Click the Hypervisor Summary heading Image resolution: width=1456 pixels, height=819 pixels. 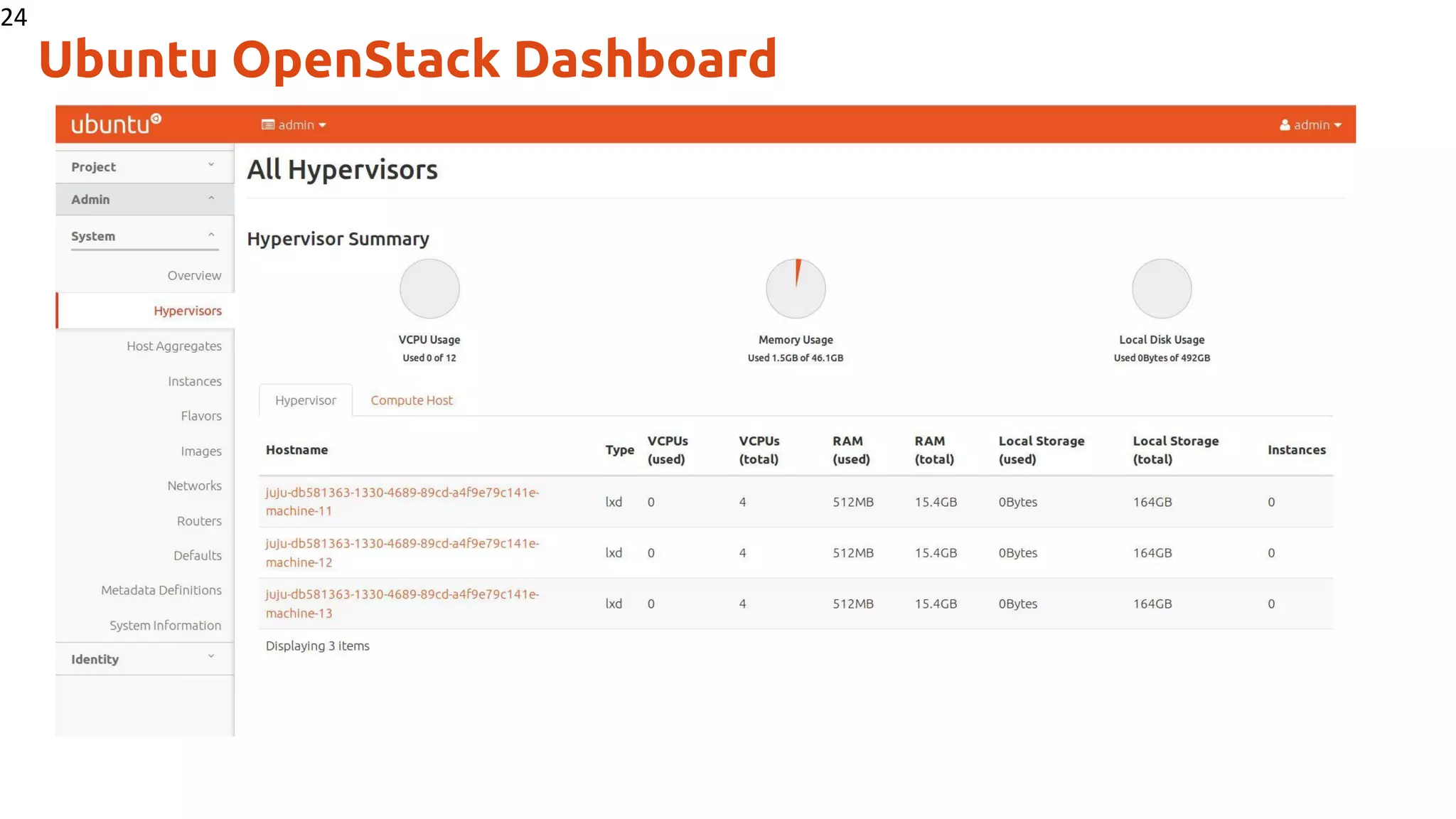tap(338, 239)
